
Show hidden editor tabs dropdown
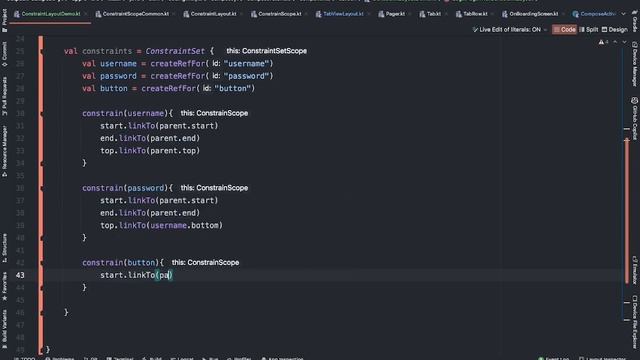[623, 14]
